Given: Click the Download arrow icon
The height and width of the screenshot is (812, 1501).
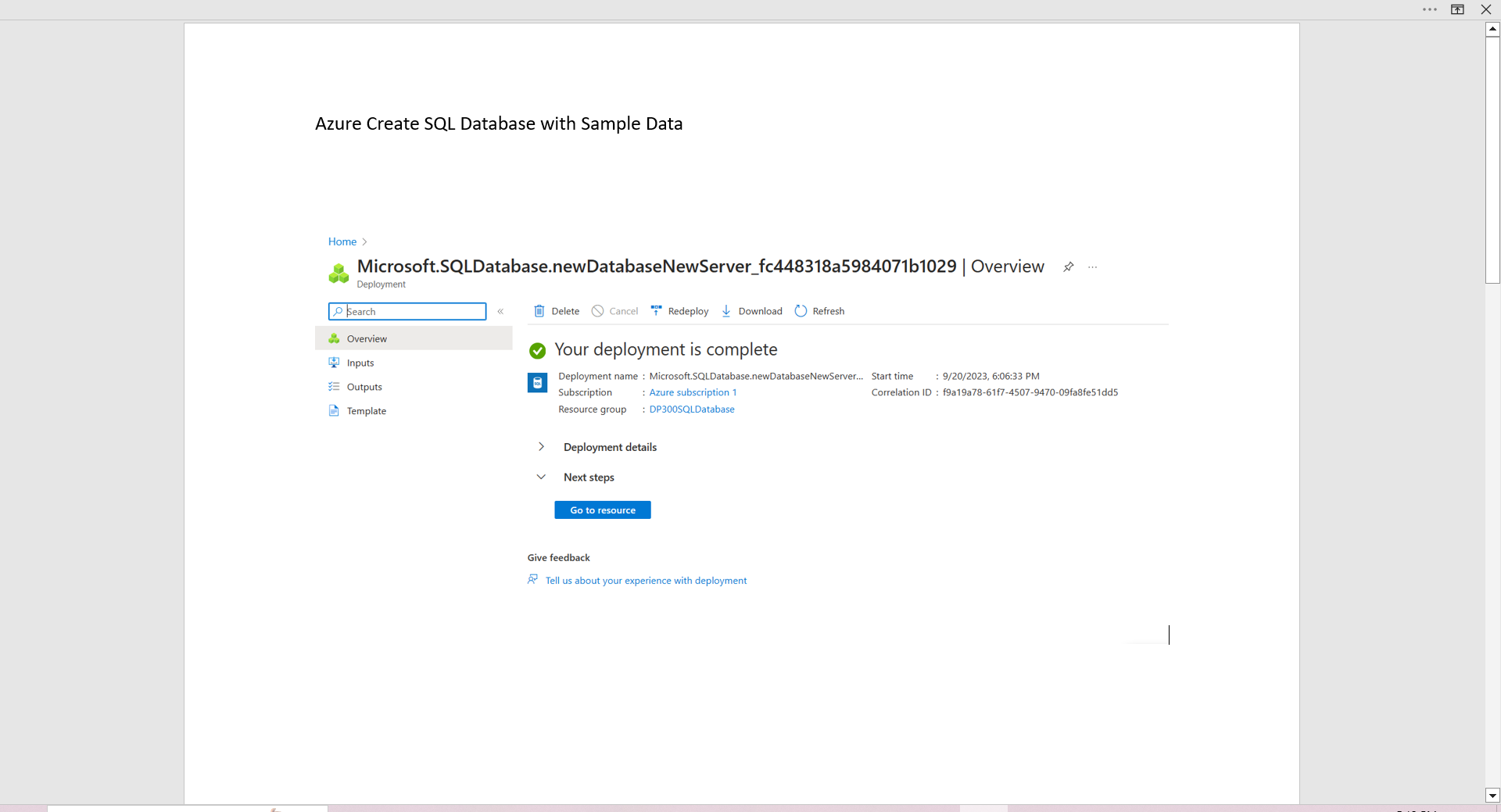Looking at the screenshot, I should tap(726, 311).
